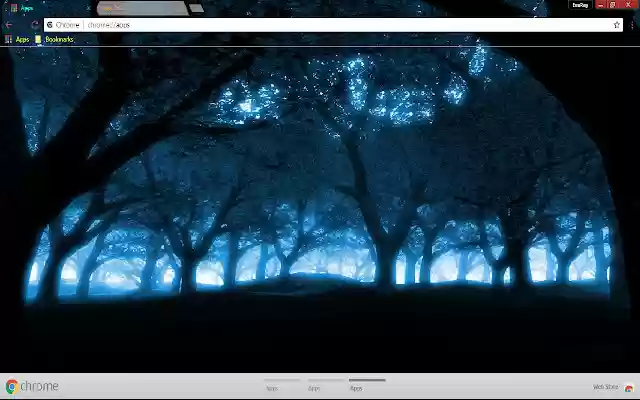640x400 pixels.
Task: Open a new tab with the new-tab button
Action: tap(196, 8)
